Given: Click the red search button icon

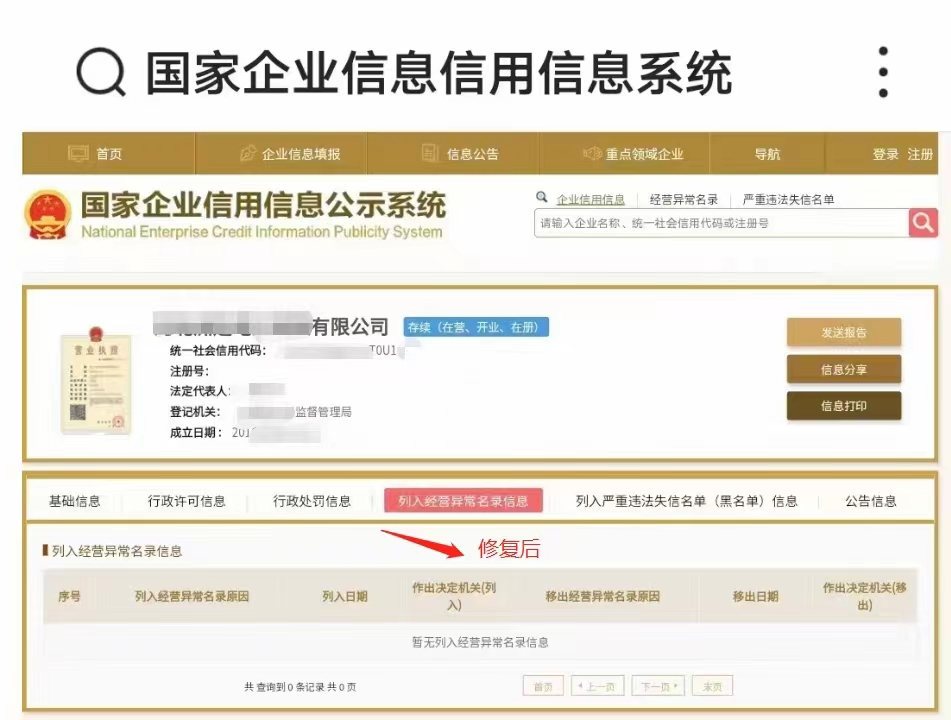Looking at the screenshot, I should click(922, 223).
